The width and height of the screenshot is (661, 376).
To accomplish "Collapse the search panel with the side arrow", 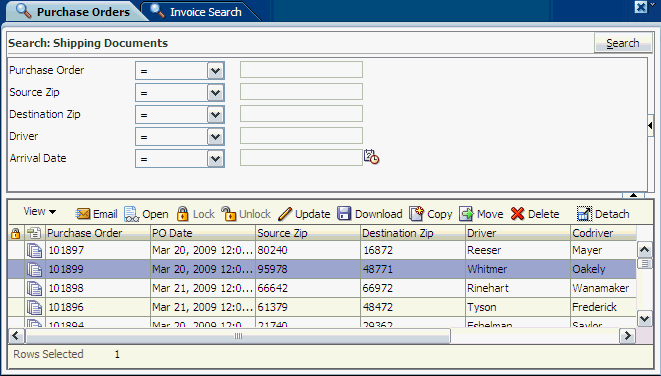I will pyautogui.click(x=650, y=126).
